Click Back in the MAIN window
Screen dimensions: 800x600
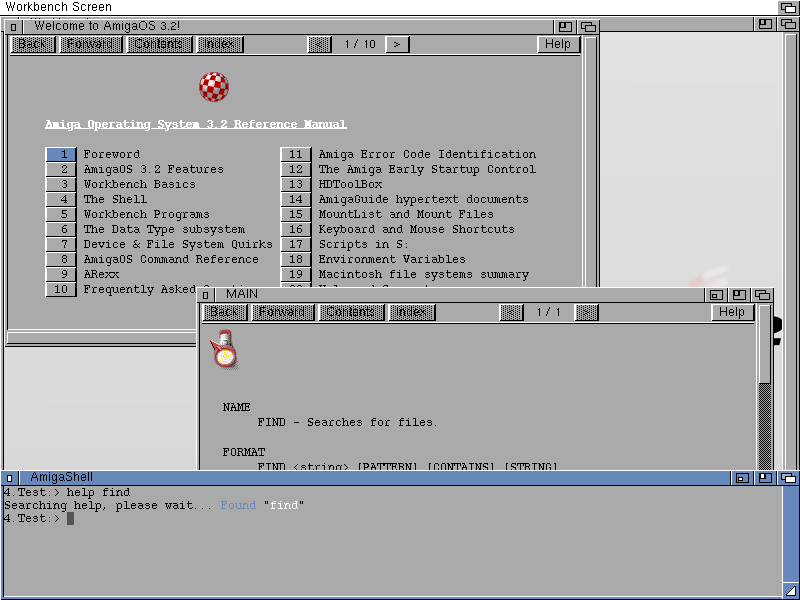pos(224,312)
